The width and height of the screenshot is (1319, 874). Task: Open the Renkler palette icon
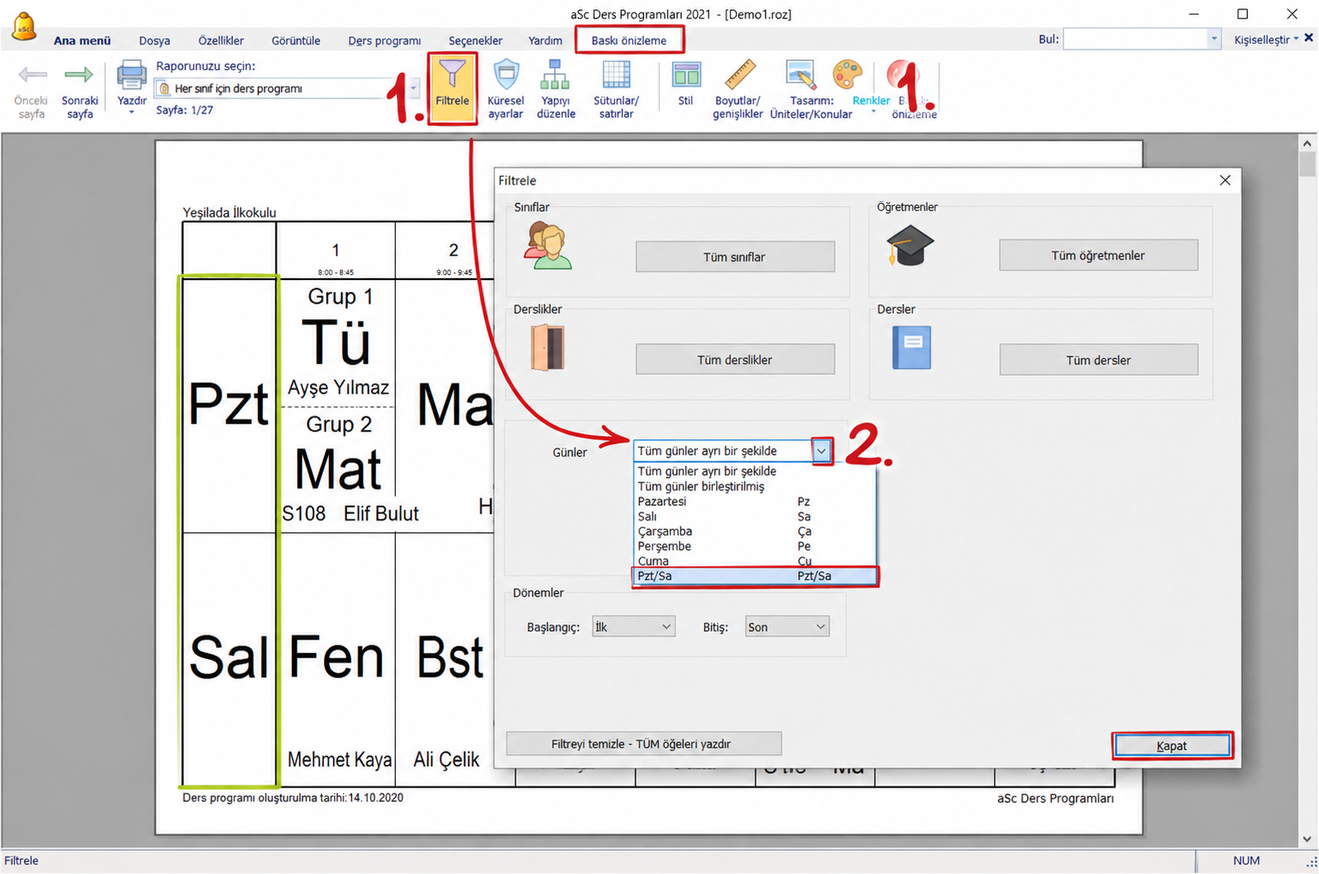[845, 75]
